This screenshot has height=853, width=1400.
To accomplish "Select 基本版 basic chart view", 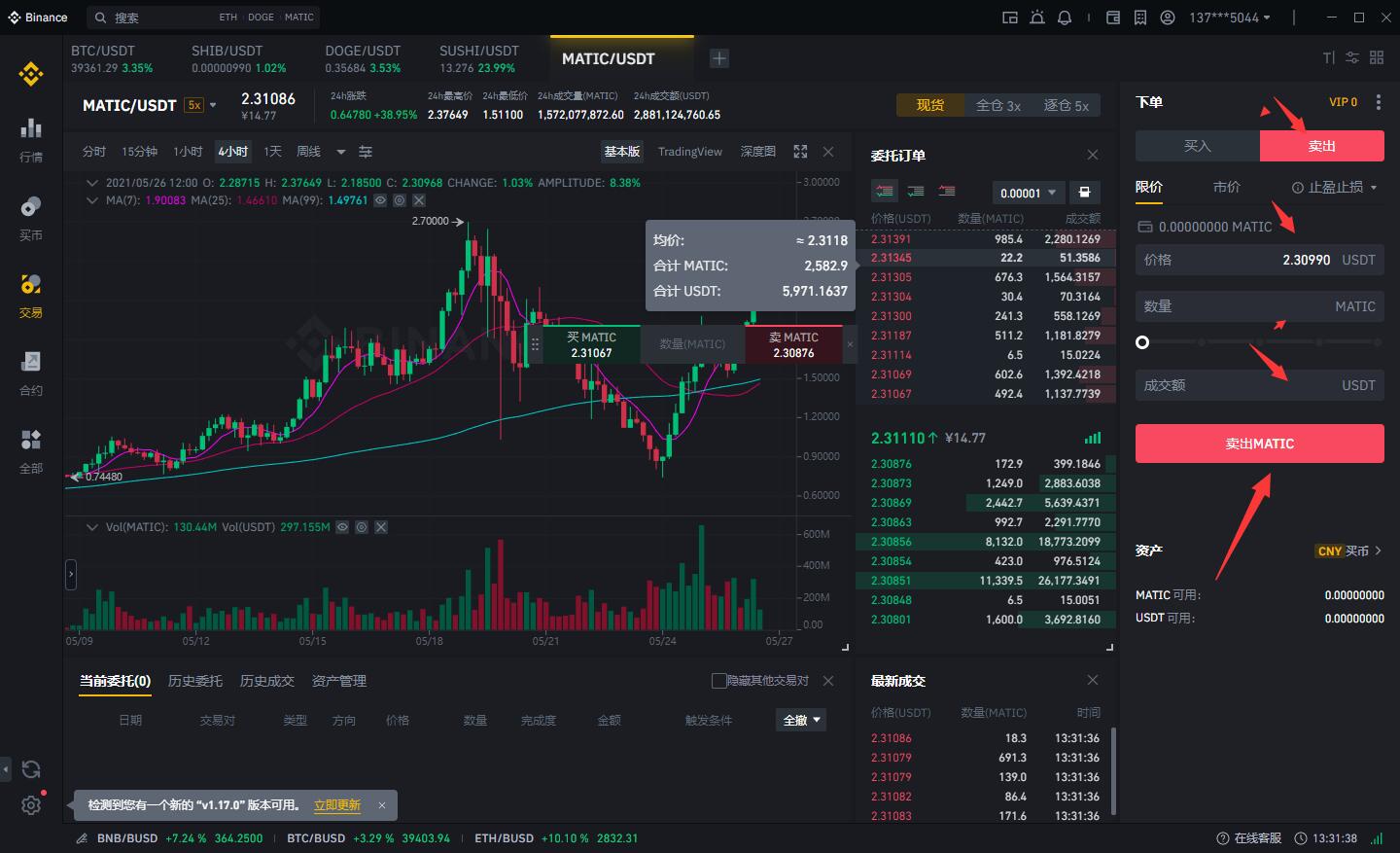I will [x=622, y=152].
